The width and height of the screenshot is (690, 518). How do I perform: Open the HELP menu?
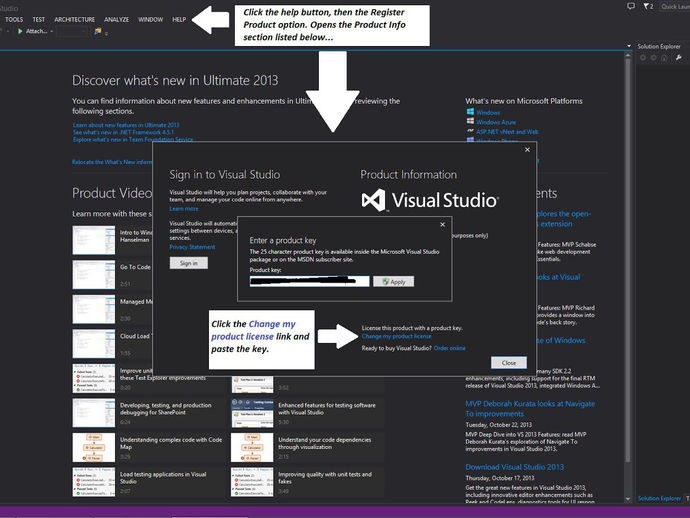(179, 19)
